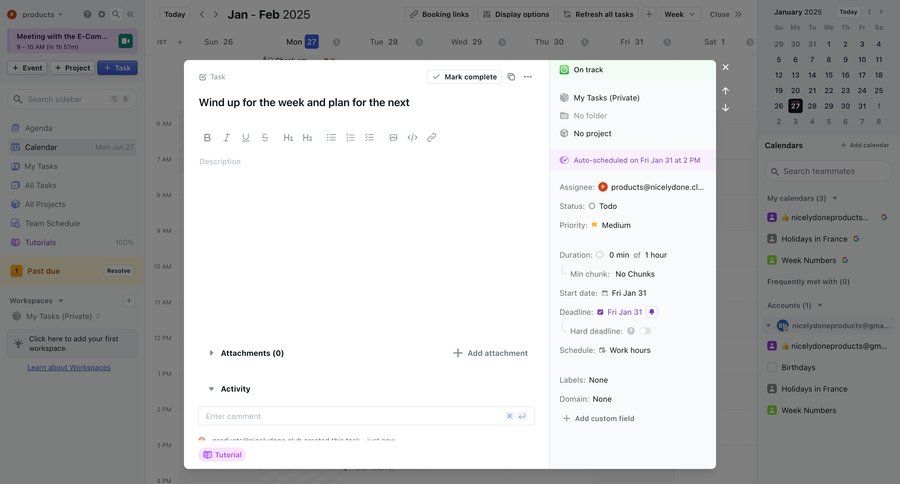This screenshot has width=900, height=484.
Task: Close the task dialog
Action: point(726,67)
